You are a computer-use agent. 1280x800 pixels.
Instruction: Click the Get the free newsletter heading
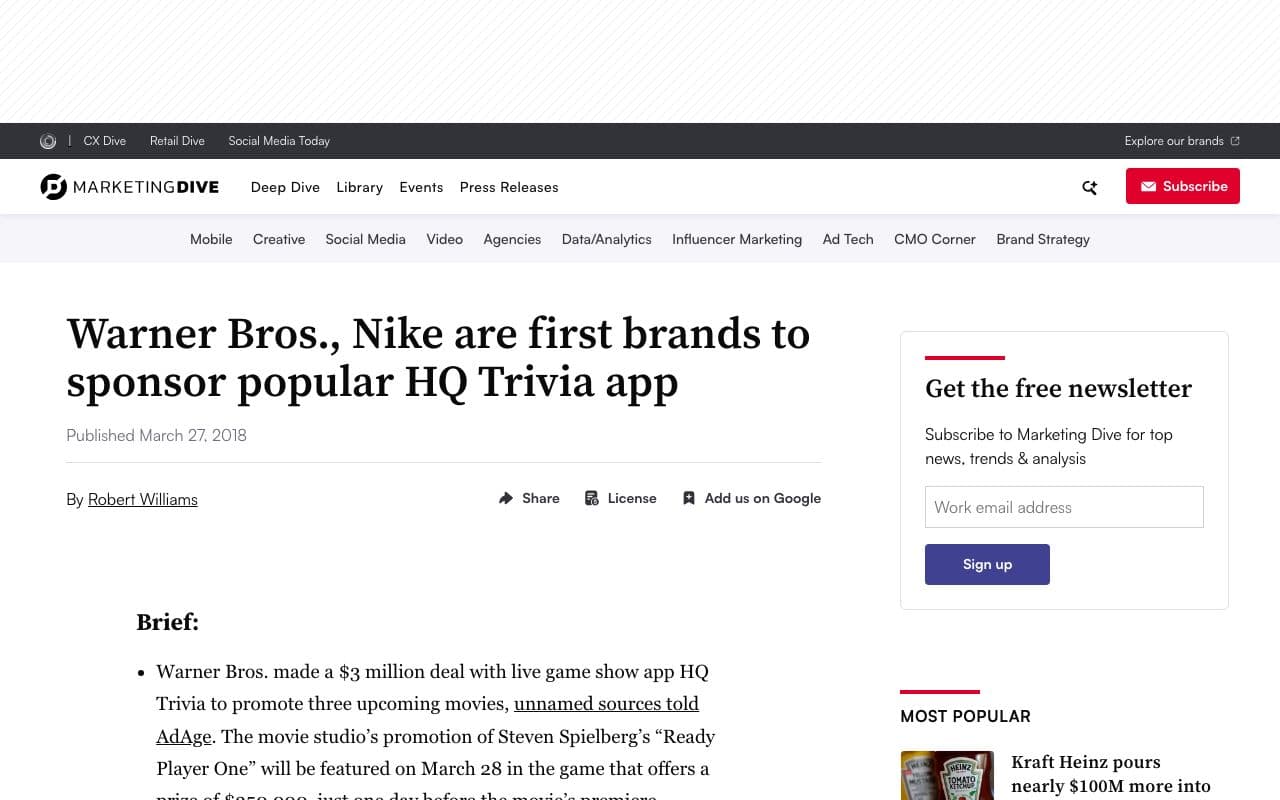coord(1058,388)
